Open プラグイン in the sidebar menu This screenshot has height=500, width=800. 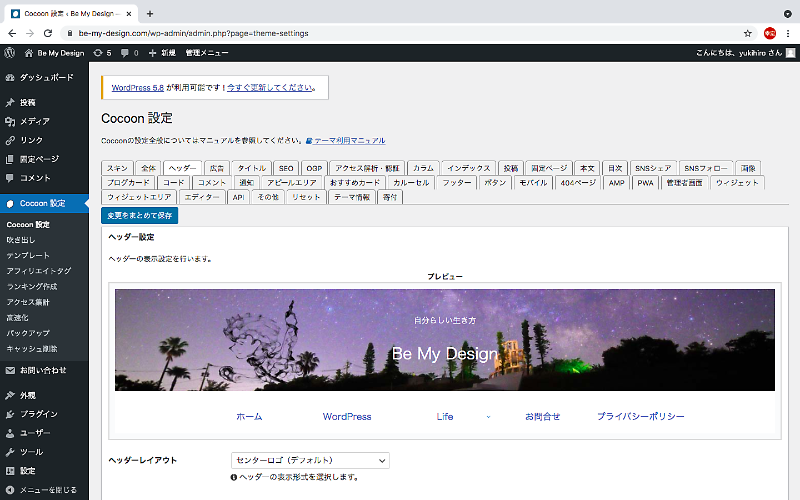38,414
